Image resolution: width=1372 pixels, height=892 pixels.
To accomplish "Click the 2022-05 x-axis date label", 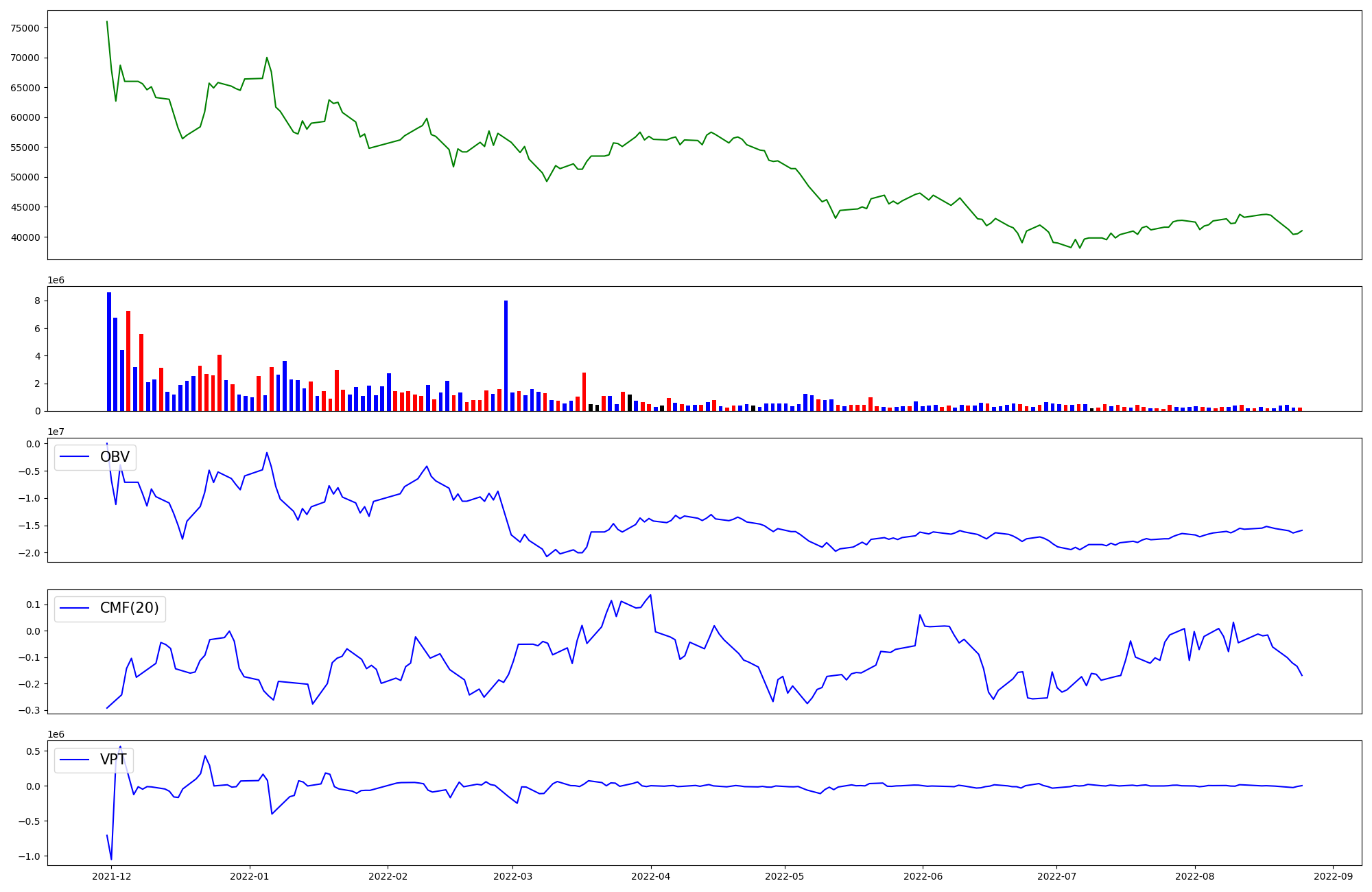I will click(x=783, y=876).
